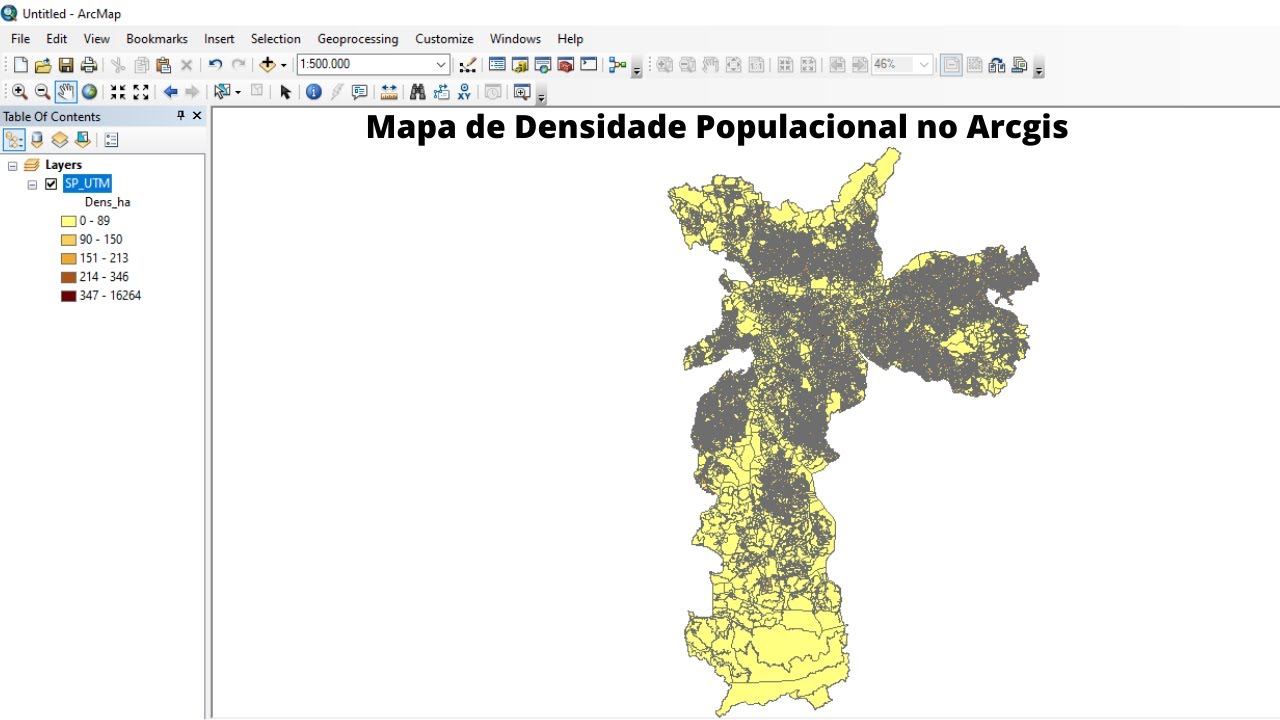Toggle auto-hide pin on Table Of Contents
This screenshot has height=720, width=1280.
tap(181, 116)
